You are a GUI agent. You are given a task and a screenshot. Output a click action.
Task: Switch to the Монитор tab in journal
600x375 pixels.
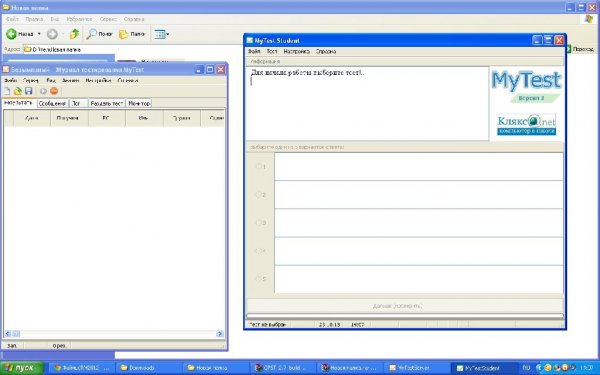pos(139,103)
